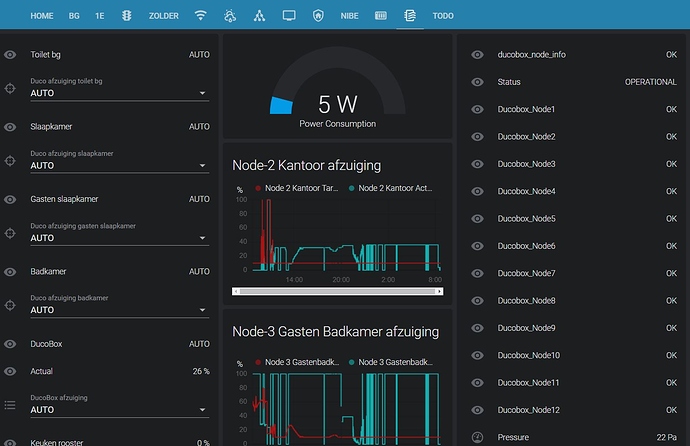Open DucoBox afzuiging mode dropdown
Image resolution: width=690 pixels, height=446 pixels.
[x=119, y=410]
